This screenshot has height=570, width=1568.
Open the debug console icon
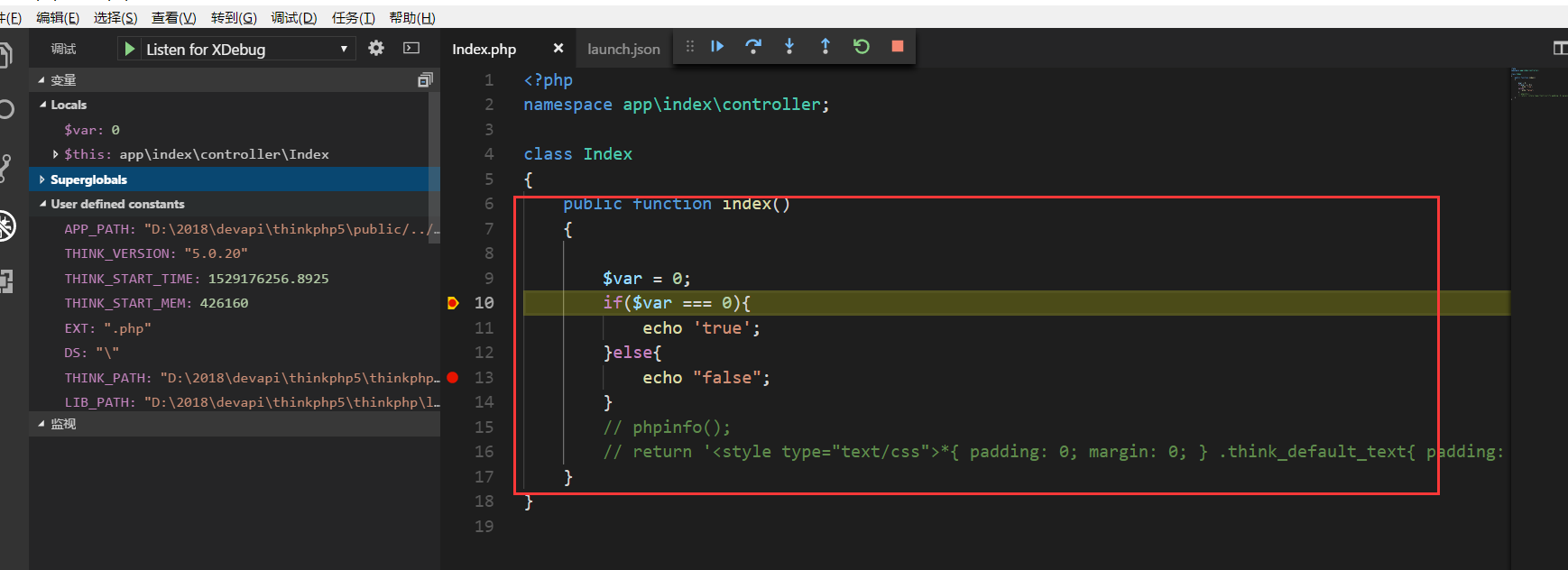point(411,49)
